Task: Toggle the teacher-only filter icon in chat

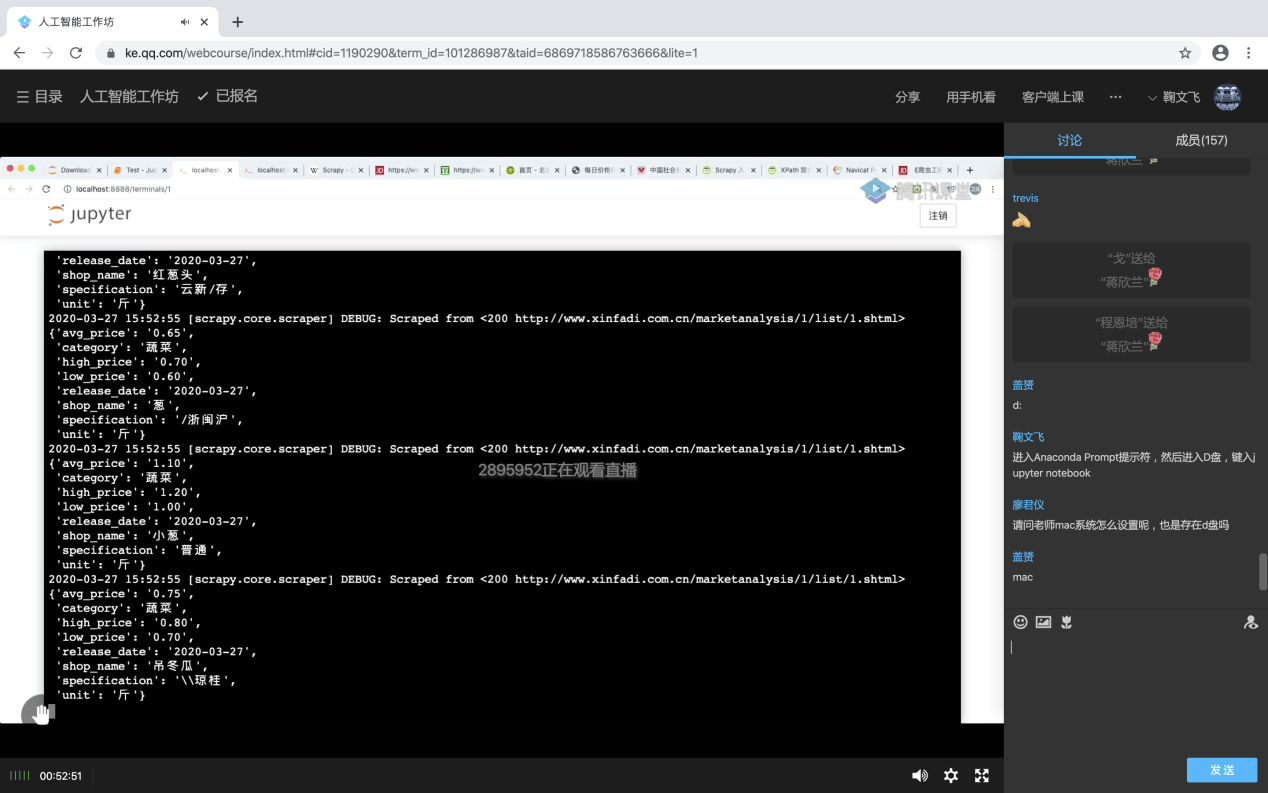Action: point(1250,622)
